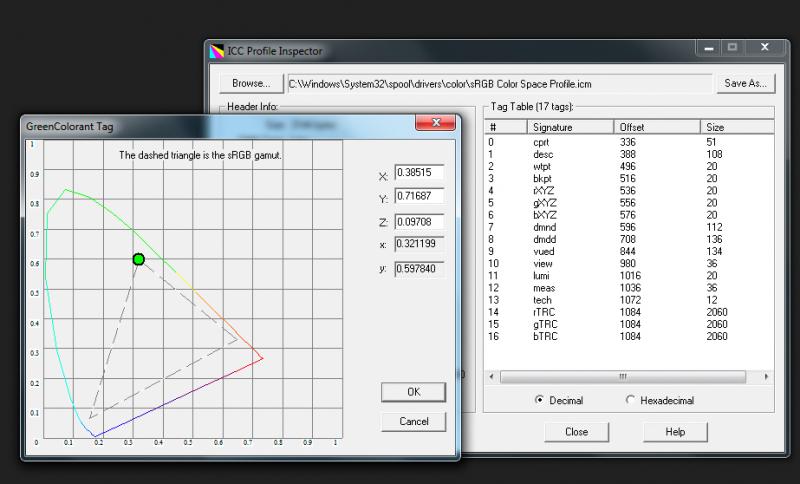Image resolution: width=800 pixels, height=484 pixels.
Task: Click offset value 336 in tag table
Action: (x=628, y=142)
